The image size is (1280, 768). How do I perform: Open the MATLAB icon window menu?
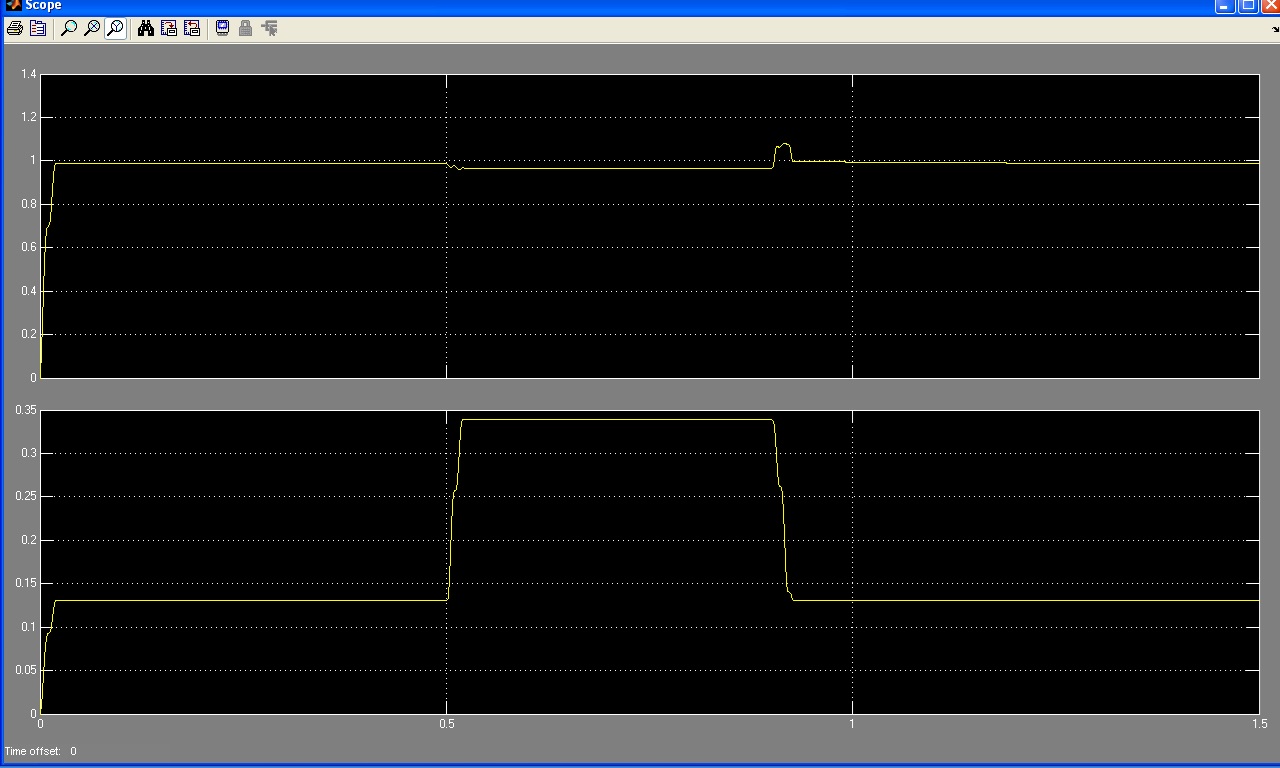(13, 5)
